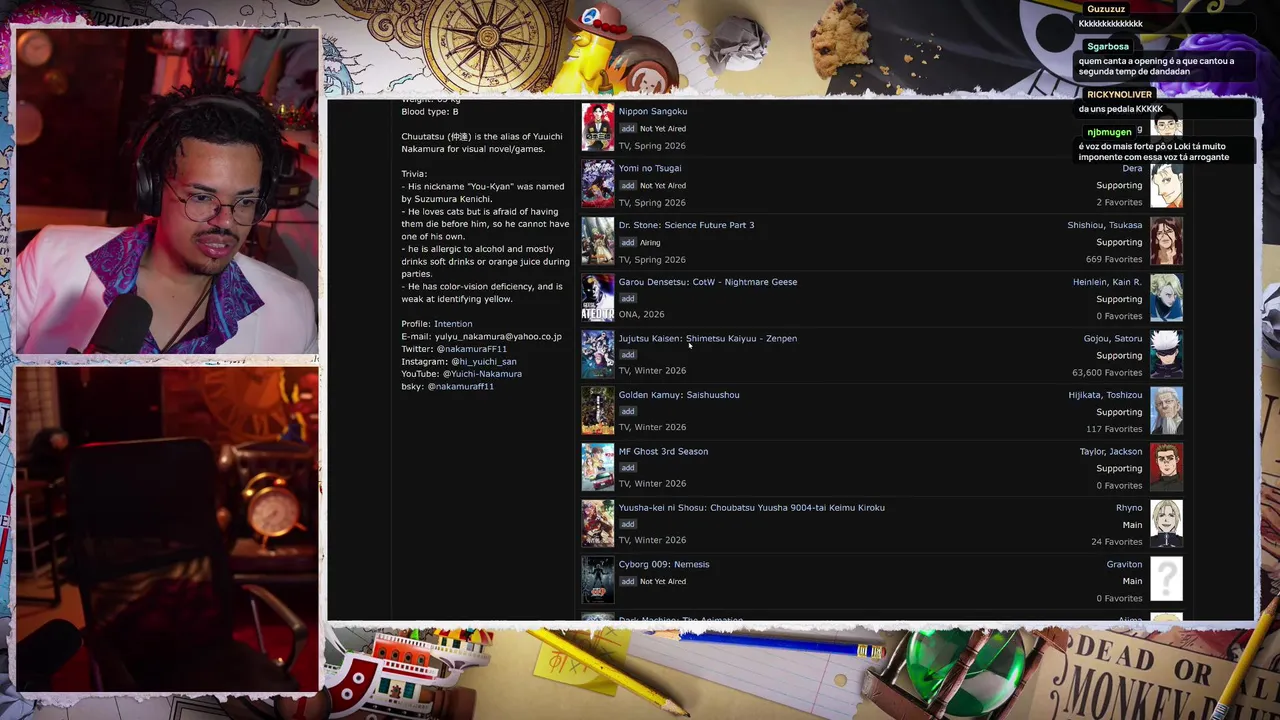Click chat username Sgarbosa
Image resolution: width=1280 pixels, height=720 pixels.
(1108, 46)
